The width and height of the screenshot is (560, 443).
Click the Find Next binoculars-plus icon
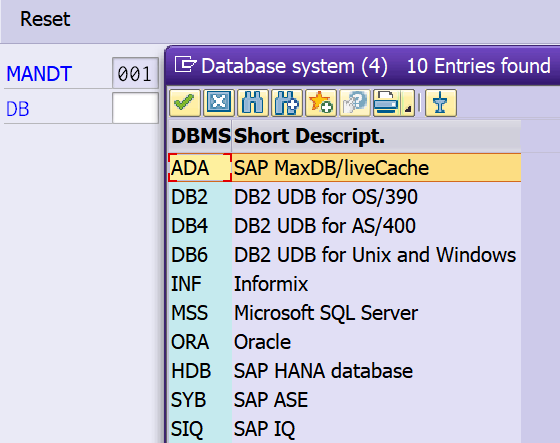(286, 103)
